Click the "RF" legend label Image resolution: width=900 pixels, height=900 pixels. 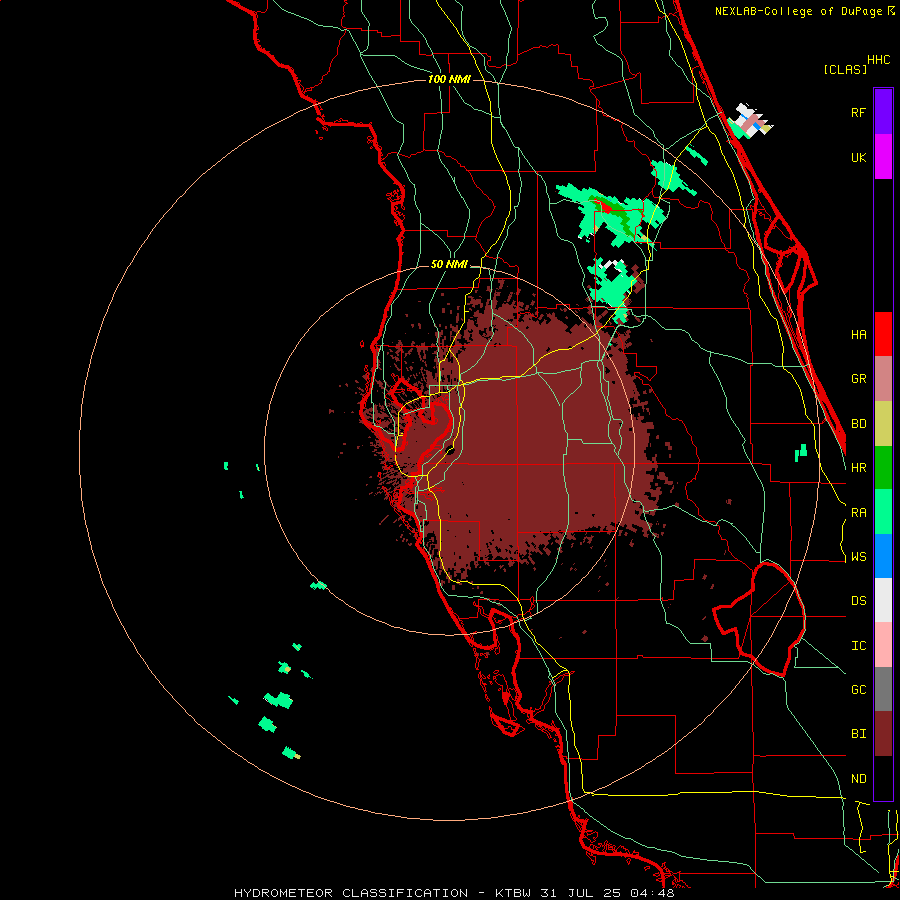[858, 112]
